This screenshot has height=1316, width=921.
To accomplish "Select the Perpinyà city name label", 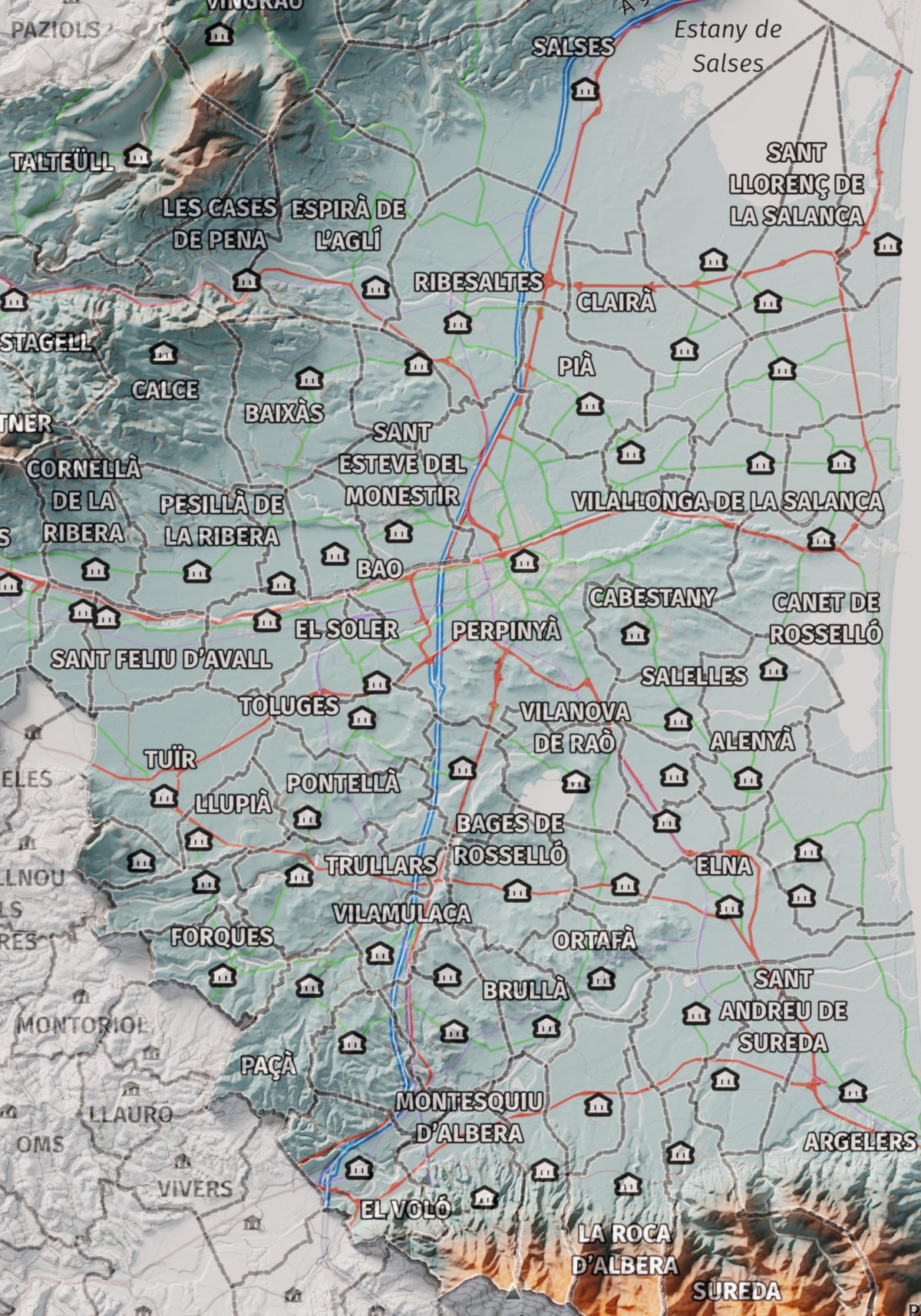I will pos(506,631).
